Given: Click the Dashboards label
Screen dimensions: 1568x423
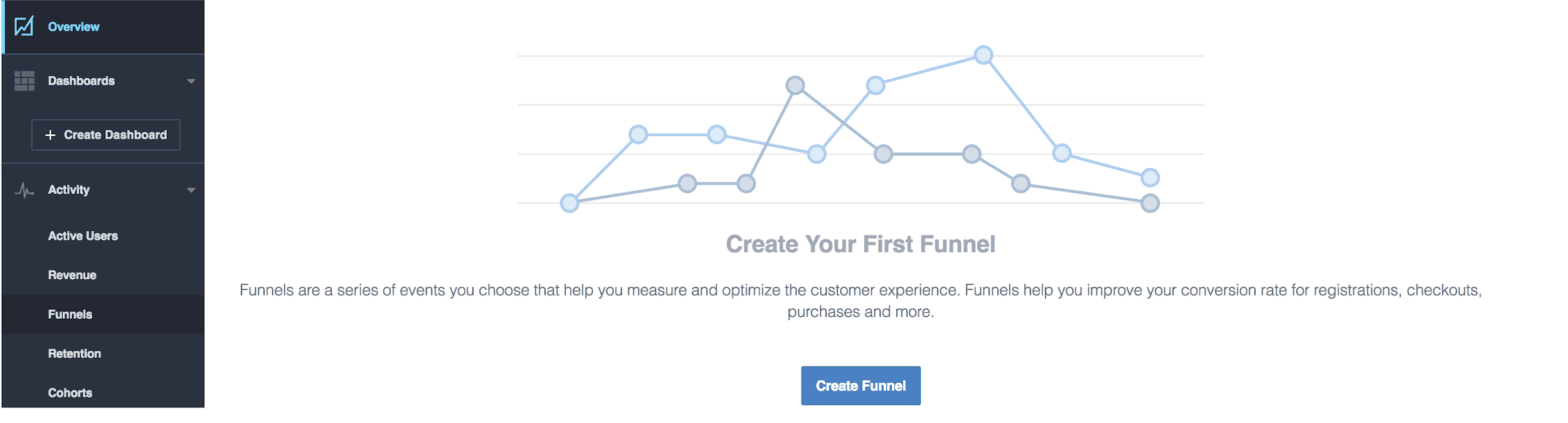Looking at the screenshot, I should click(82, 81).
